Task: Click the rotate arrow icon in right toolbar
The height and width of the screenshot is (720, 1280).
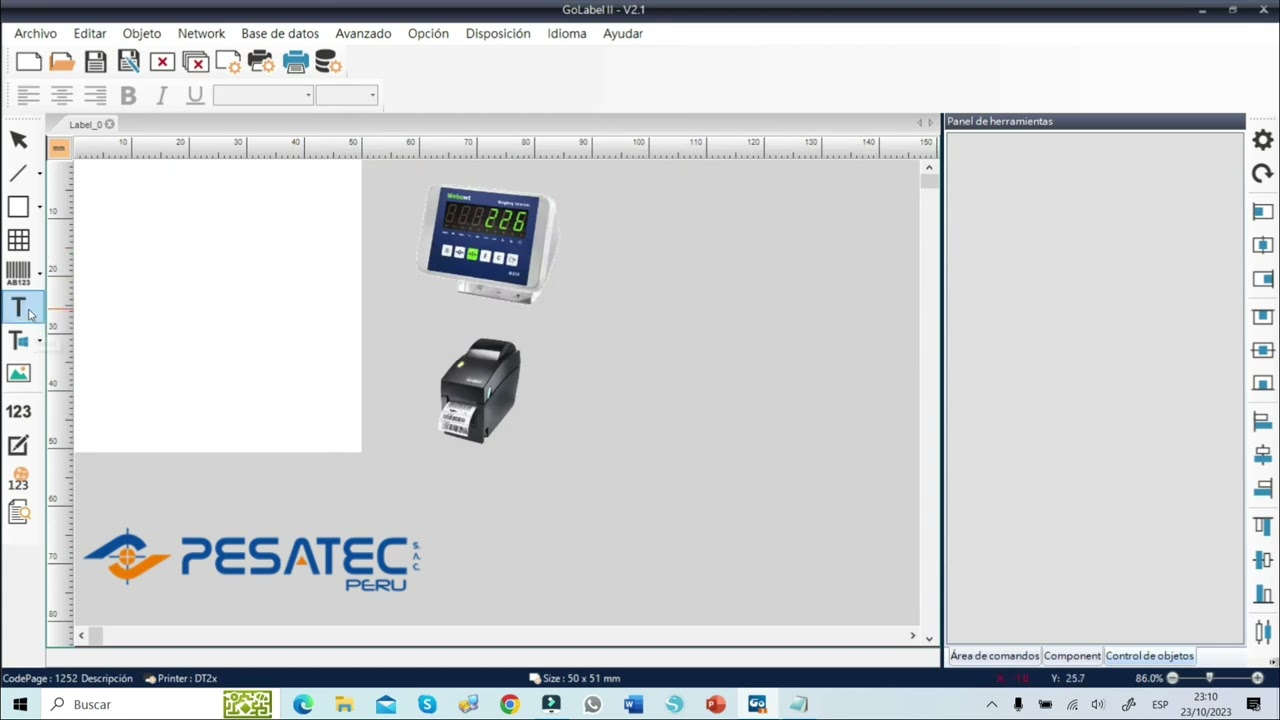Action: pos(1263,174)
